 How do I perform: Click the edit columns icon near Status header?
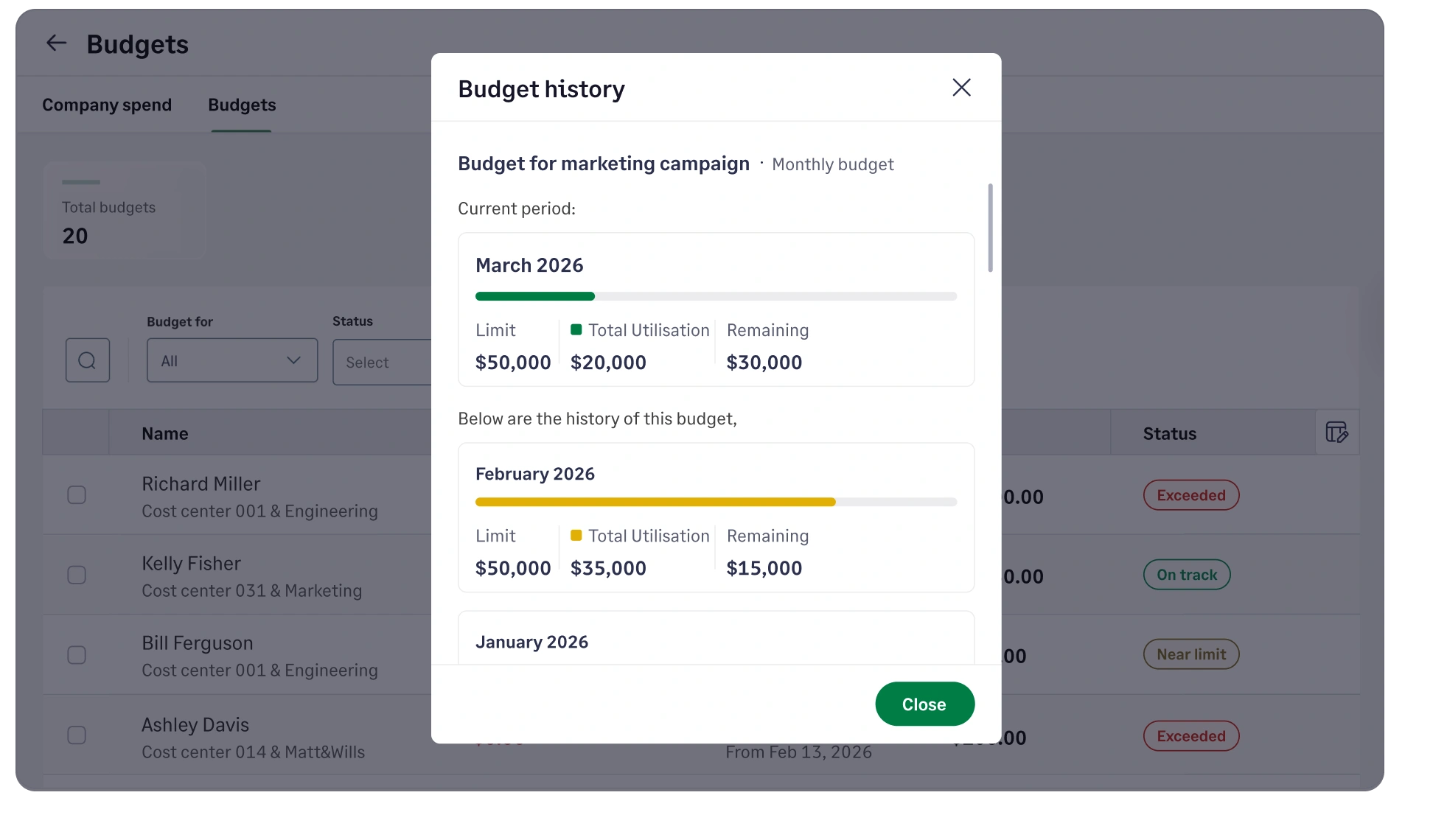click(1337, 433)
